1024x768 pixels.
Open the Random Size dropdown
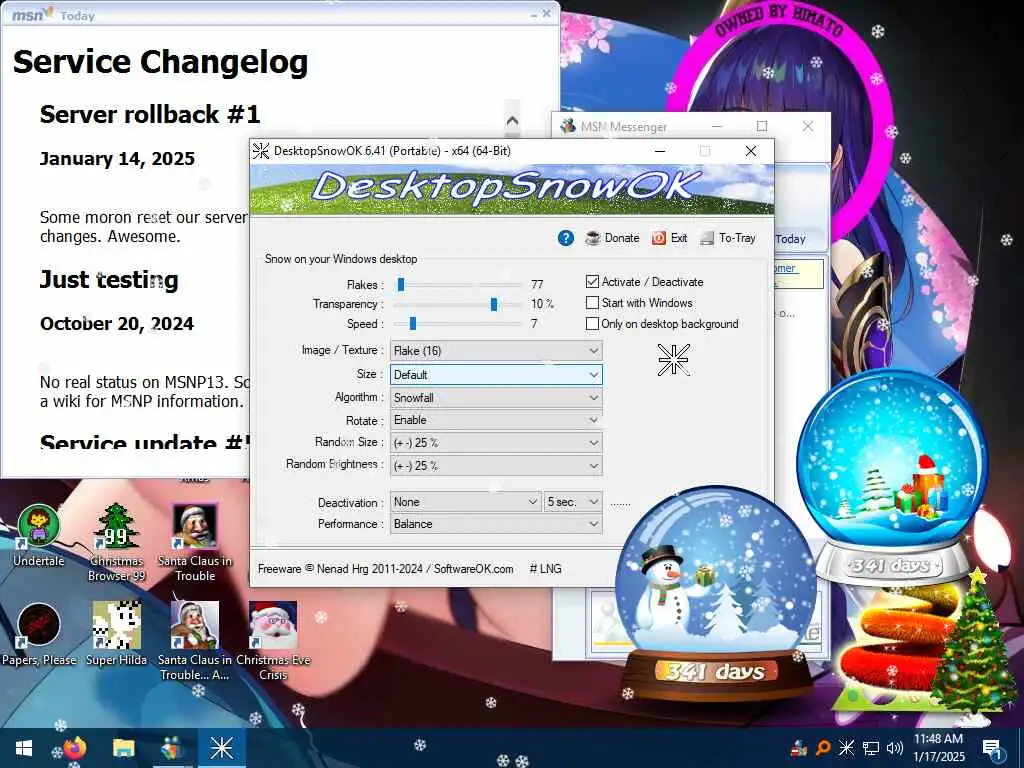[496, 443]
